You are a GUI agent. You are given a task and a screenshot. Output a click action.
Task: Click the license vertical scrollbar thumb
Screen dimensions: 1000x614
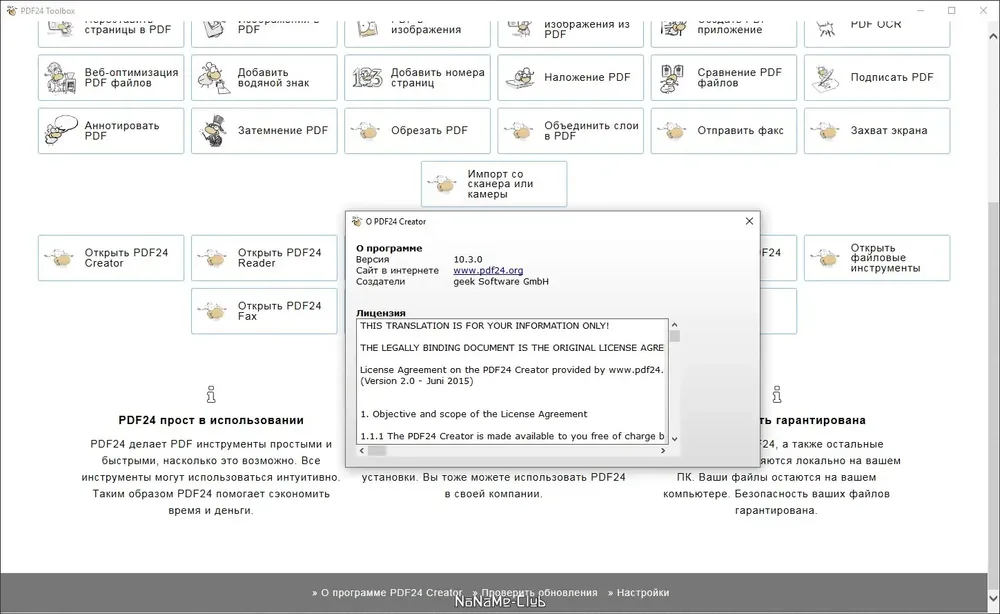tap(674, 336)
